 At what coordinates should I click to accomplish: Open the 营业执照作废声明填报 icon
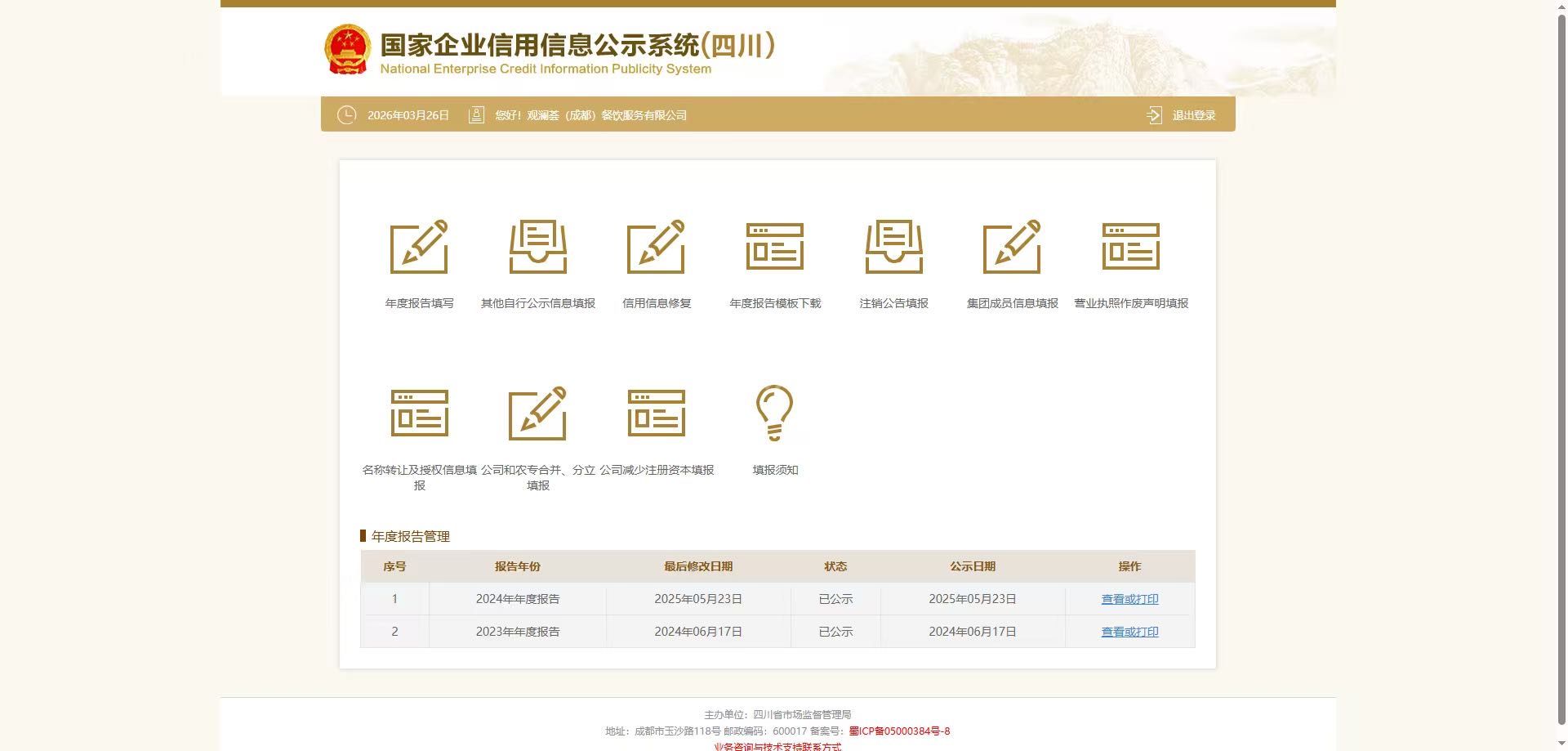click(1130, 247)
